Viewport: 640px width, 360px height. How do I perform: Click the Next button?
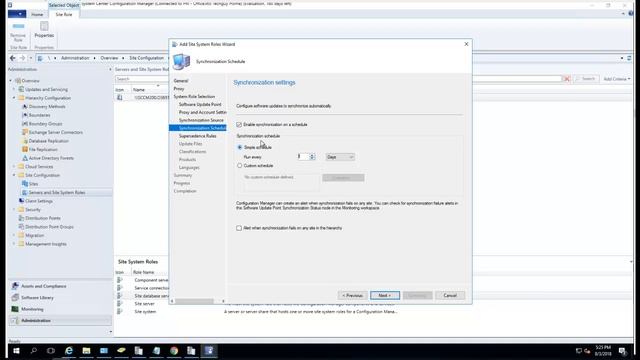pos(385,296)
